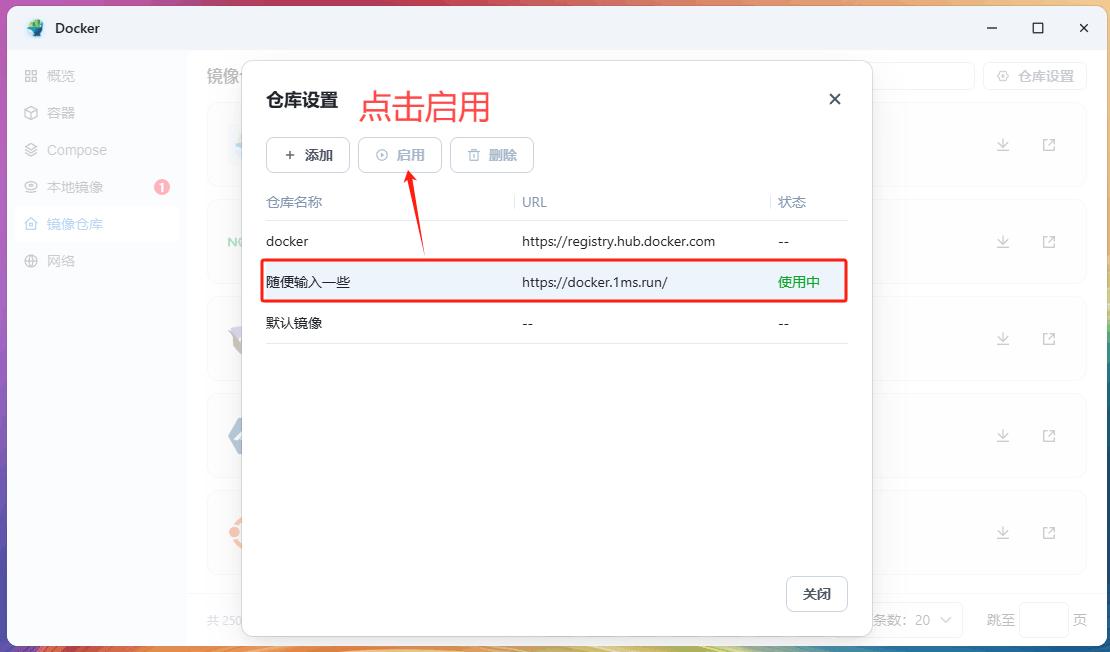Click the 镜像仓库 sidebar icon
The height and width of the screenshot is (652, 1110).
pyautogui.click(x=31, y=224)
